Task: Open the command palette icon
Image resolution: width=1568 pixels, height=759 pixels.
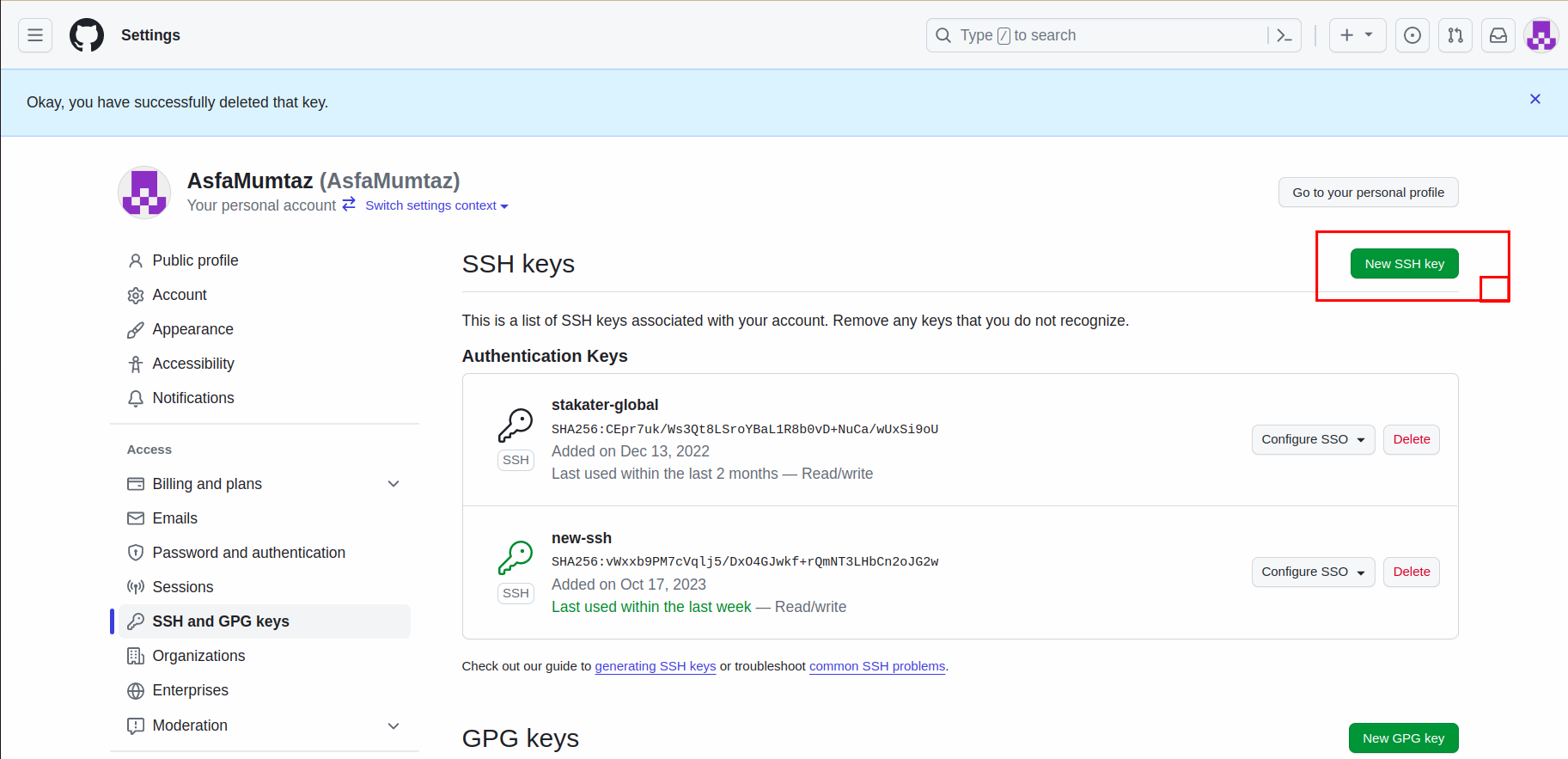Action: tap(1284, 35)
